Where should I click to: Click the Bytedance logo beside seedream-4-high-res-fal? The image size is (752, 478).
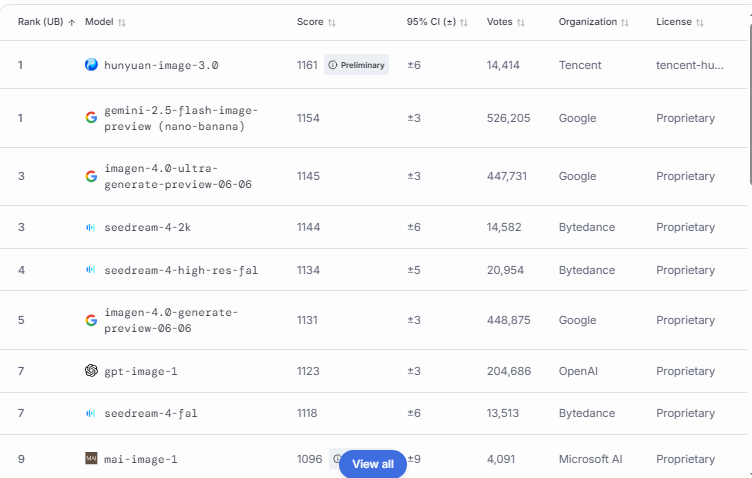(x=91, y=270)
